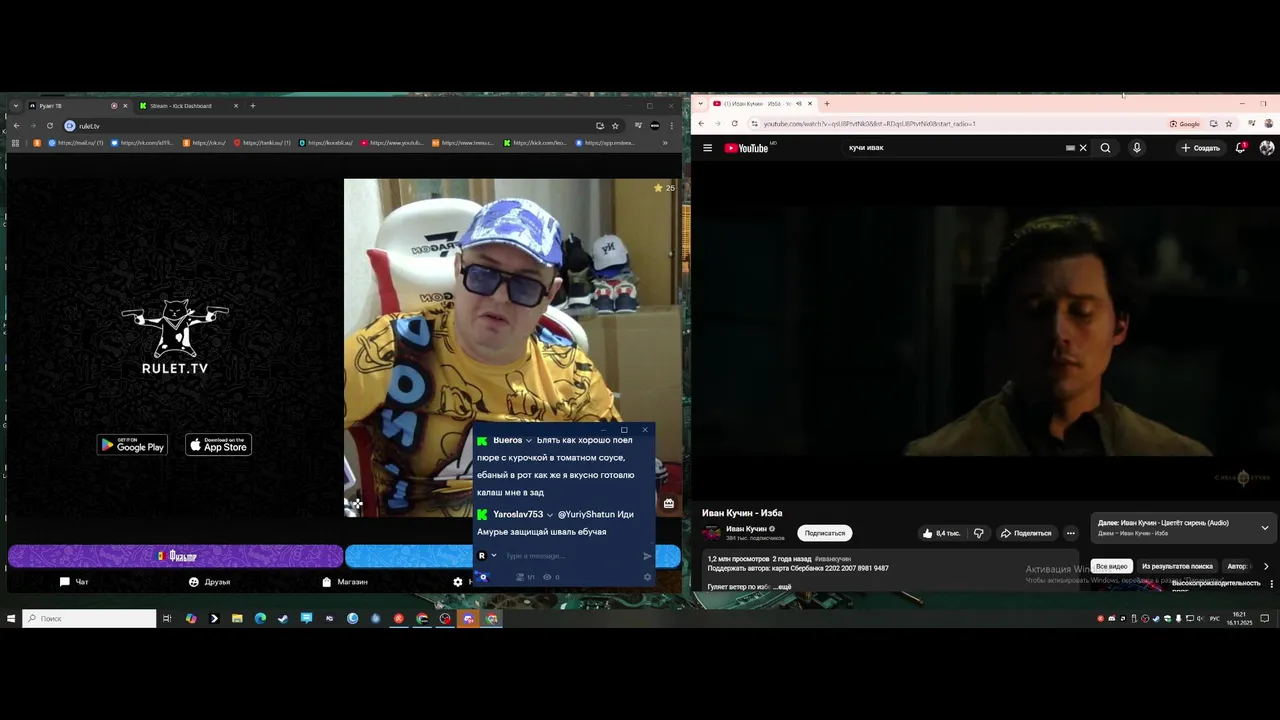Dislike the Иван Кучин - Изба video

979,533
